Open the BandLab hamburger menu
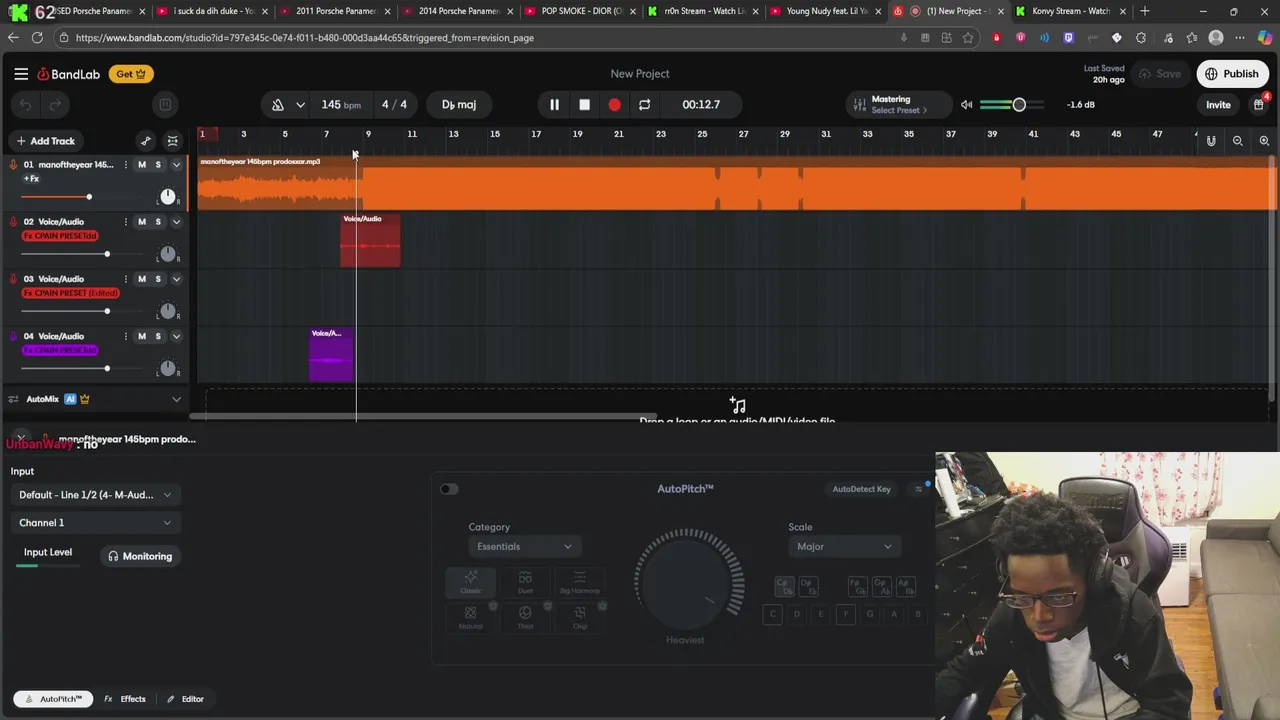 click(21, 74)
